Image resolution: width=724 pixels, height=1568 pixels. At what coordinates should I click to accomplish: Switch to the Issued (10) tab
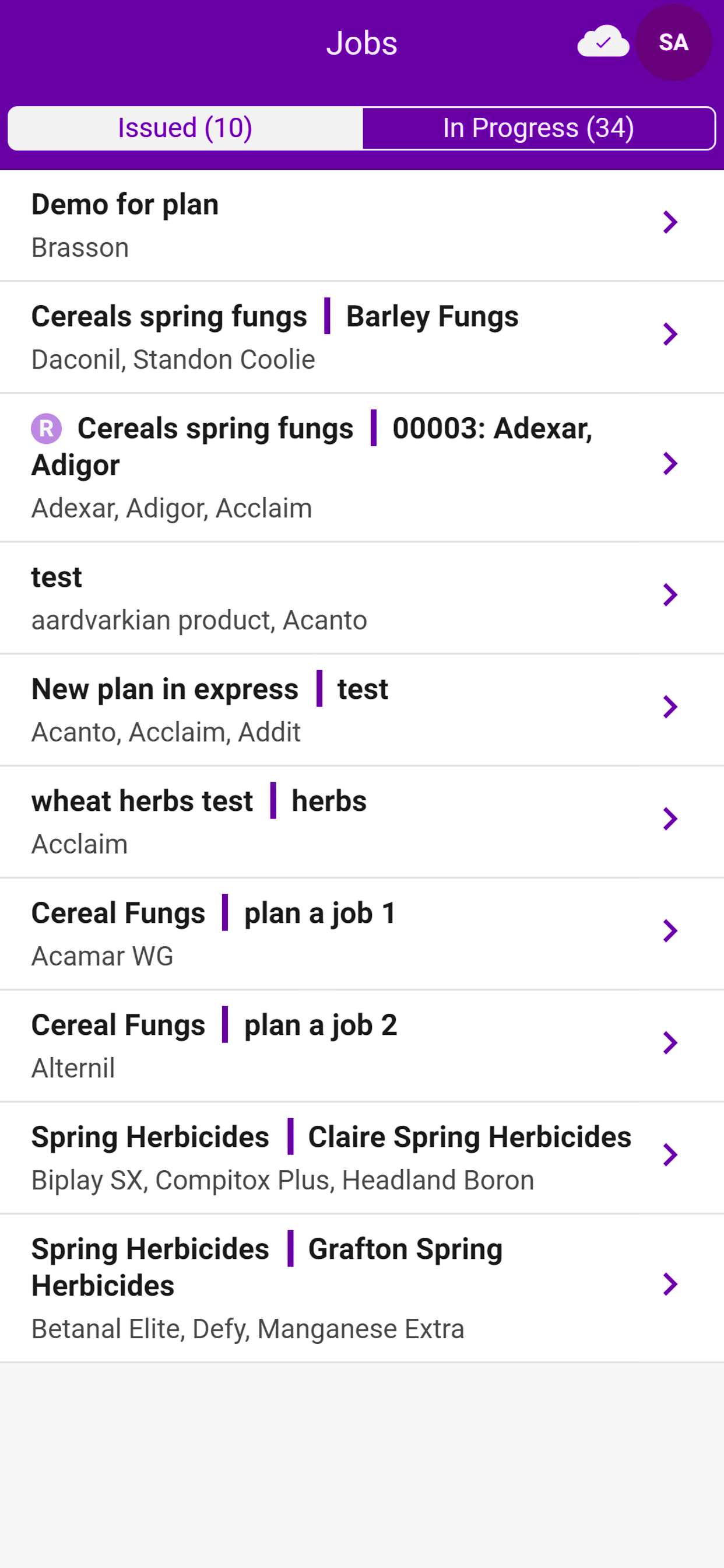point(185,128)
